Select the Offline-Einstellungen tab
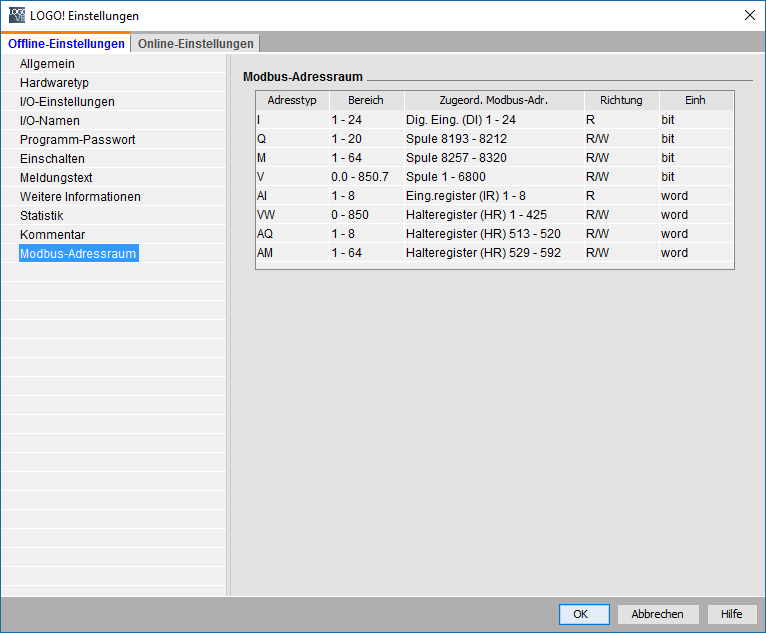Screen dimensions: 766x633 pyautogui.click(x=66, y=43)
